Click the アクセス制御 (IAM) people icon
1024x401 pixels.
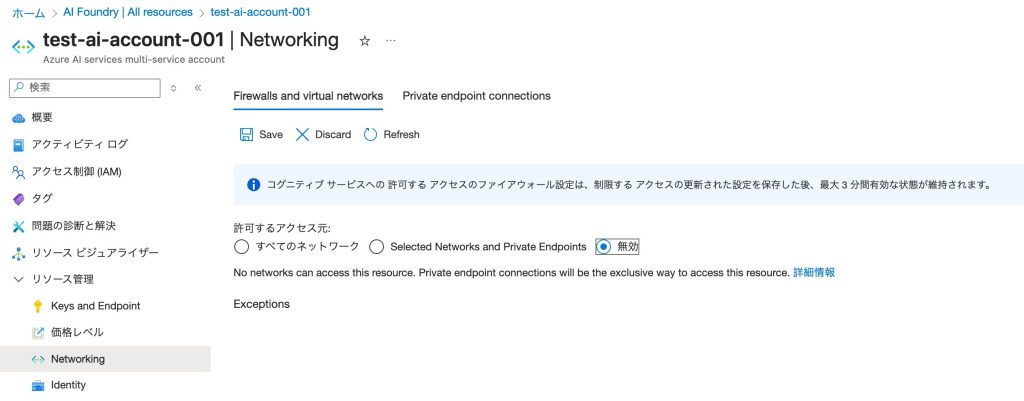[18, 171]
